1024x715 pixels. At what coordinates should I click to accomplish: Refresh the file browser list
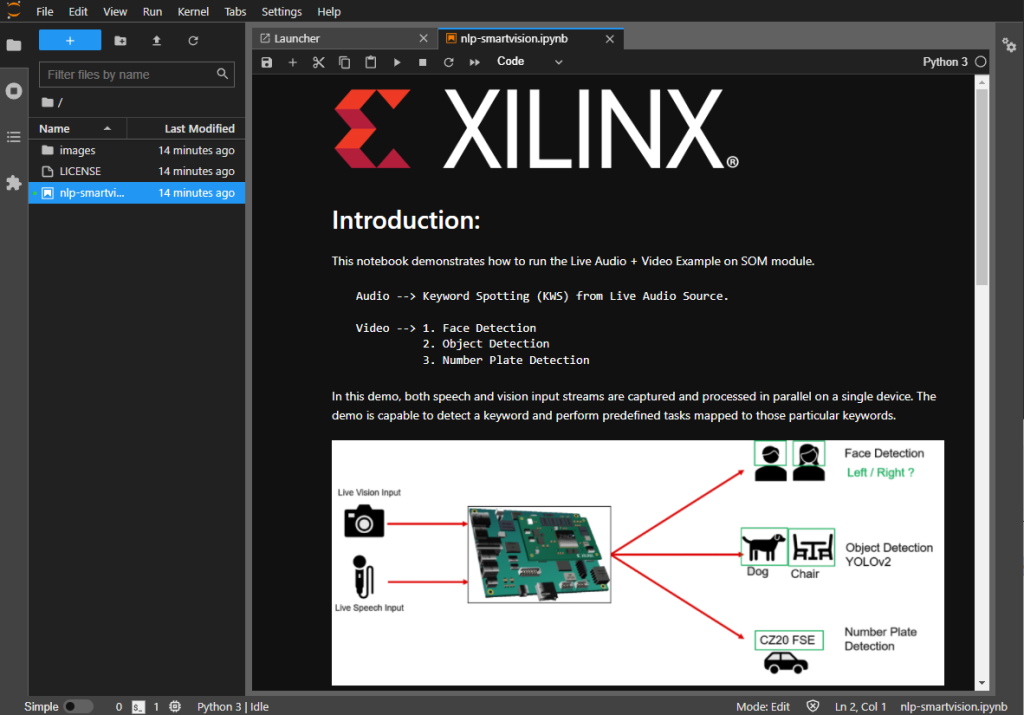point(193,41)
